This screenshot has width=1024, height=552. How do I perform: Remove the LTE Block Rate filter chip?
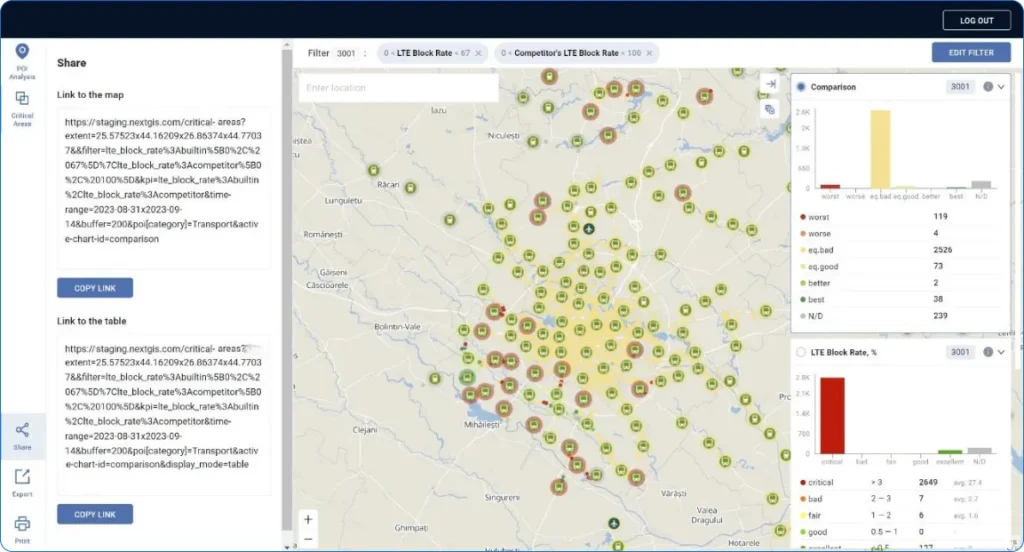[x=478, y=53]
